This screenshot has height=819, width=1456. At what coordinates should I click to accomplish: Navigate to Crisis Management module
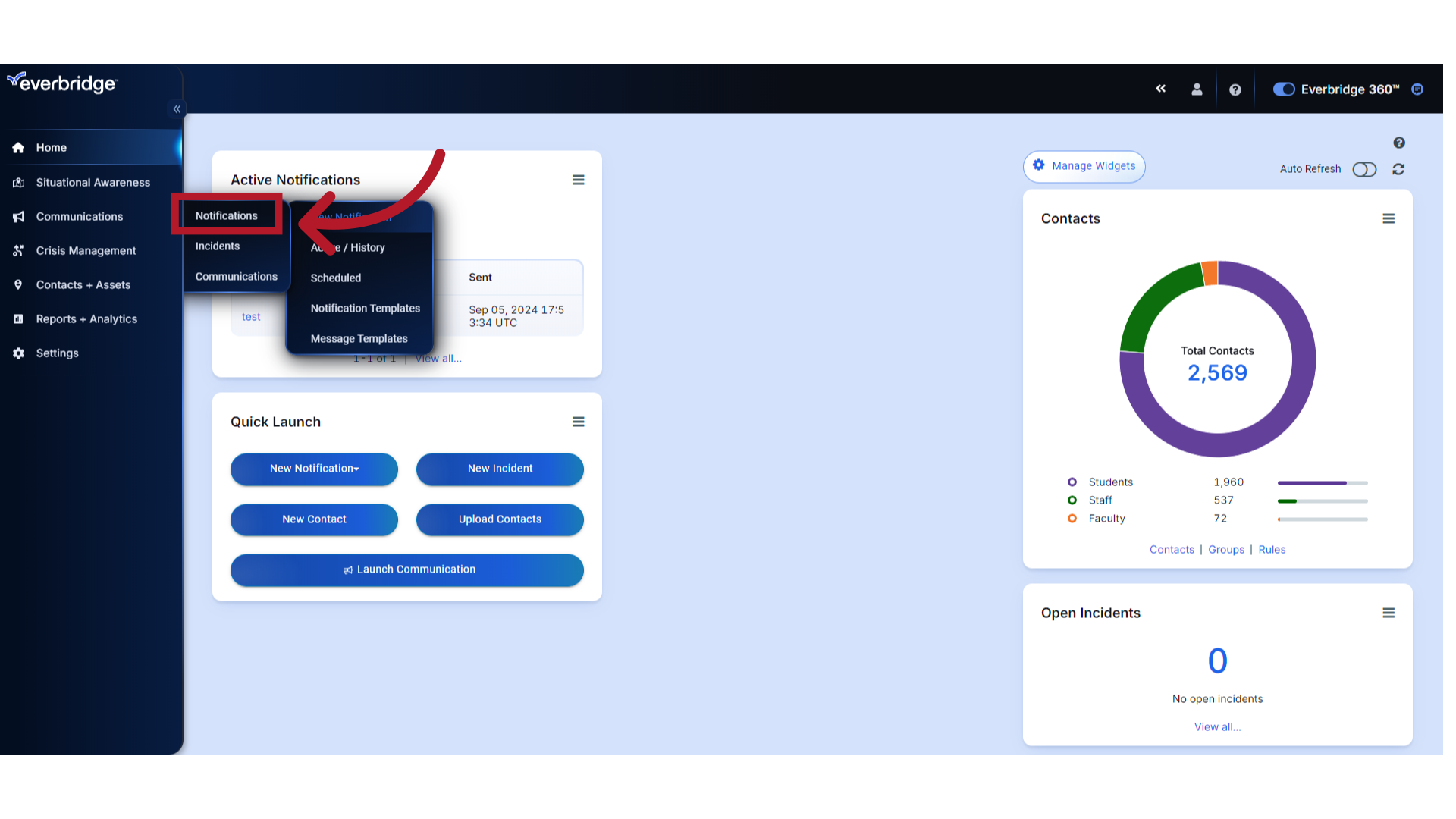click(85, 250)
